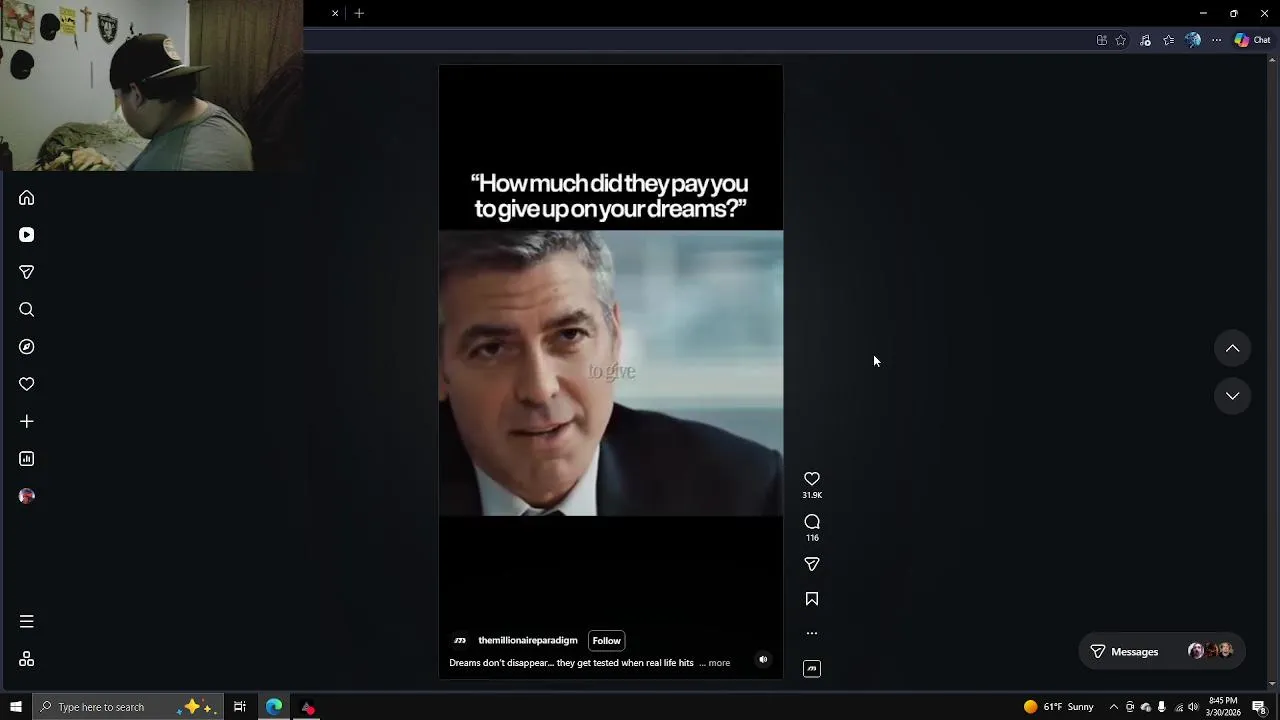Like the reel with heart icon
The width and height of the screenshot is (1280, 720).
pyautogui.click(x=812, y=479)
